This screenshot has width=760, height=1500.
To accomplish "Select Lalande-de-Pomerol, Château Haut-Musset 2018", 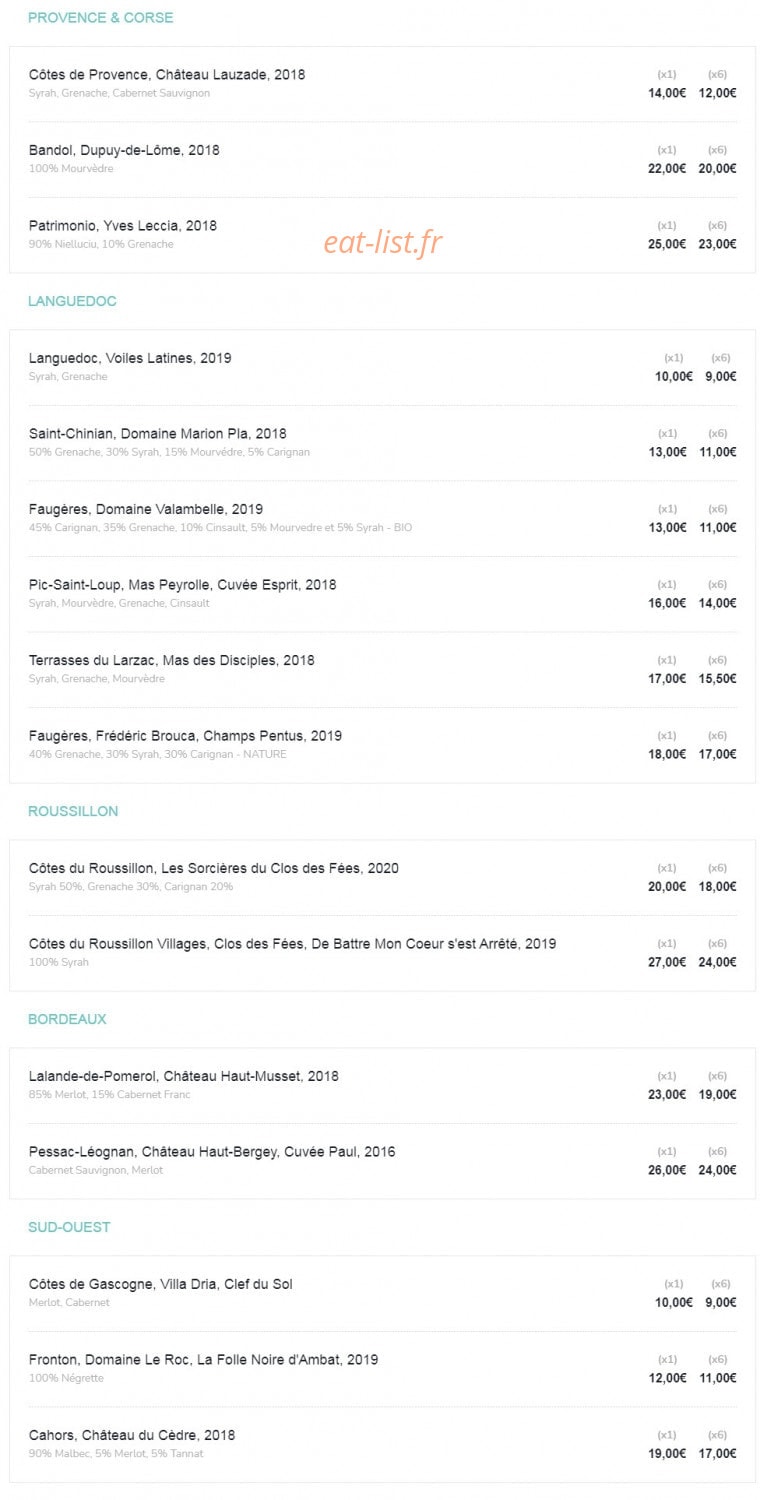I will (184, 1076).
